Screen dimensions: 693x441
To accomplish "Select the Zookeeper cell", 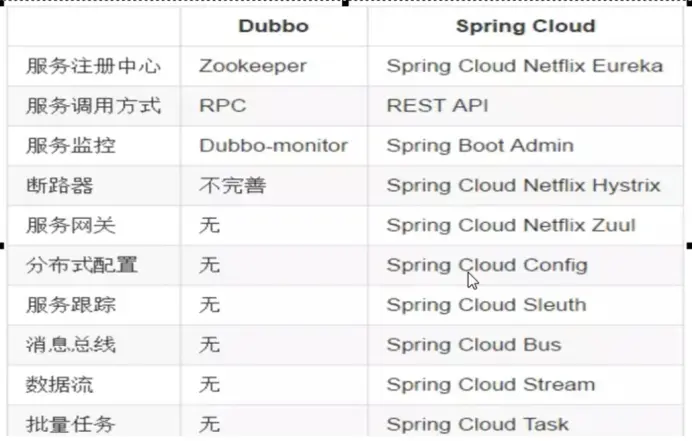I will [252, 66].
